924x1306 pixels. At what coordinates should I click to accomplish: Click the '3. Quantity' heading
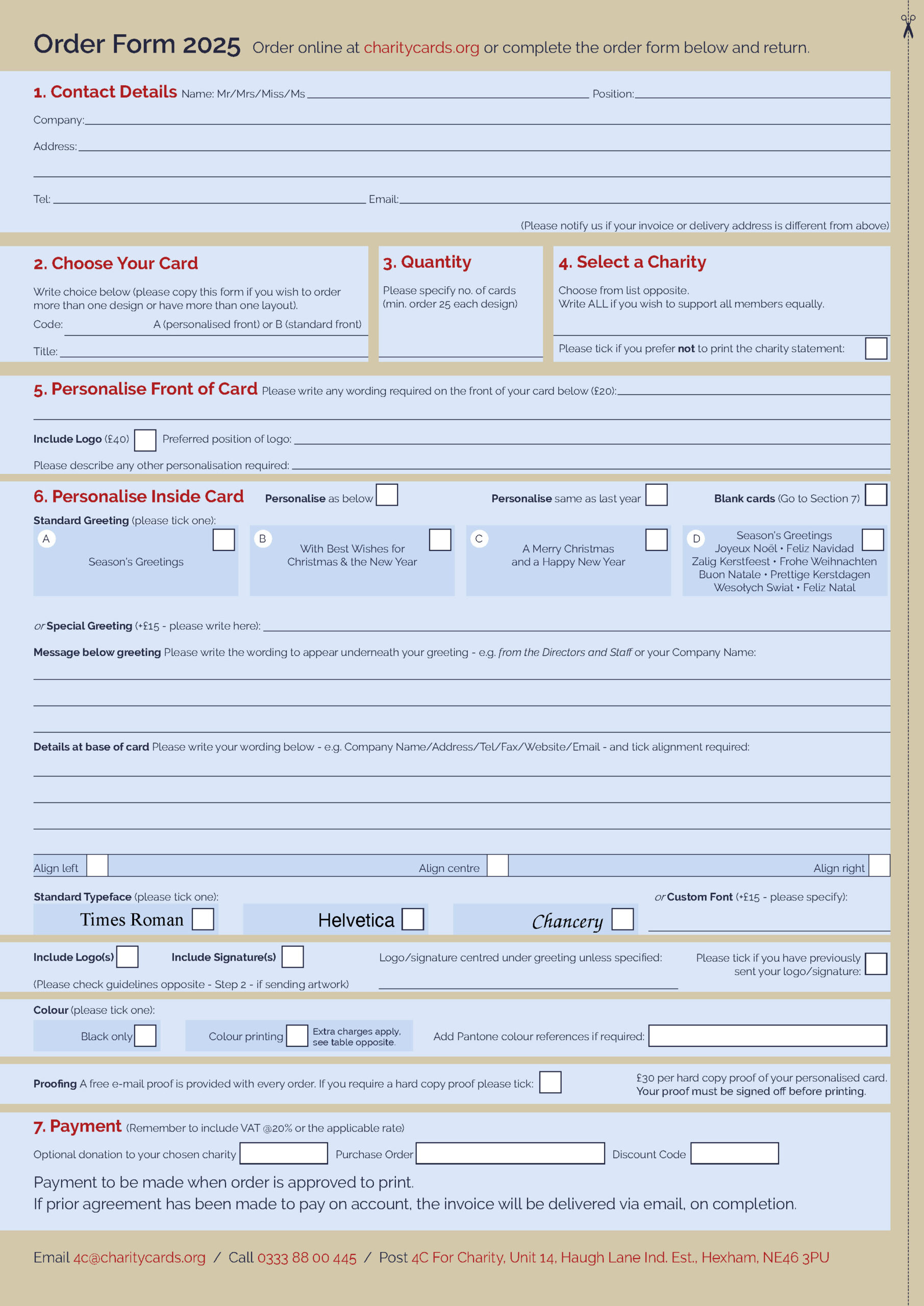[x=427, y=262]
